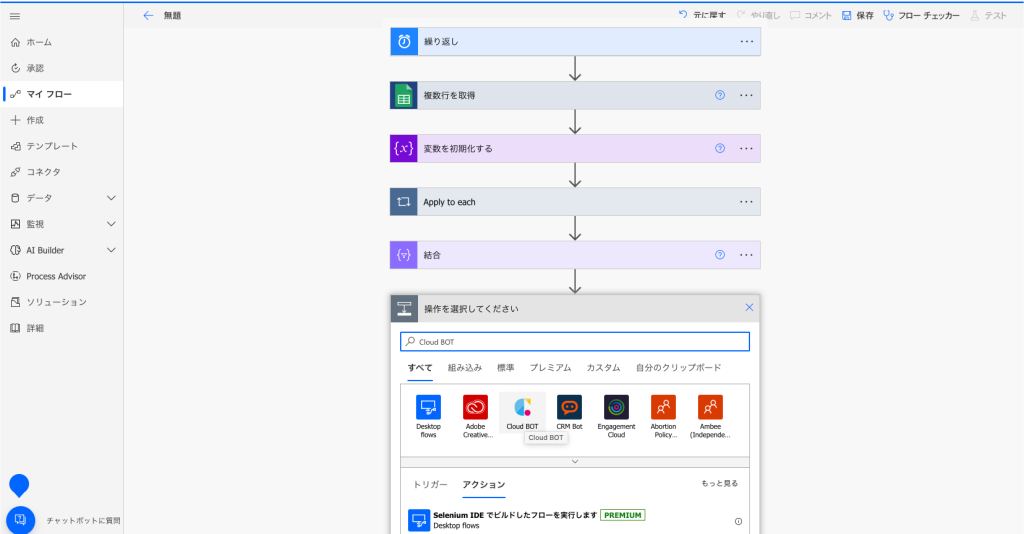
Task: Select the CRM Bot connector
Action: pyautogui.click(x=569, y=408)
